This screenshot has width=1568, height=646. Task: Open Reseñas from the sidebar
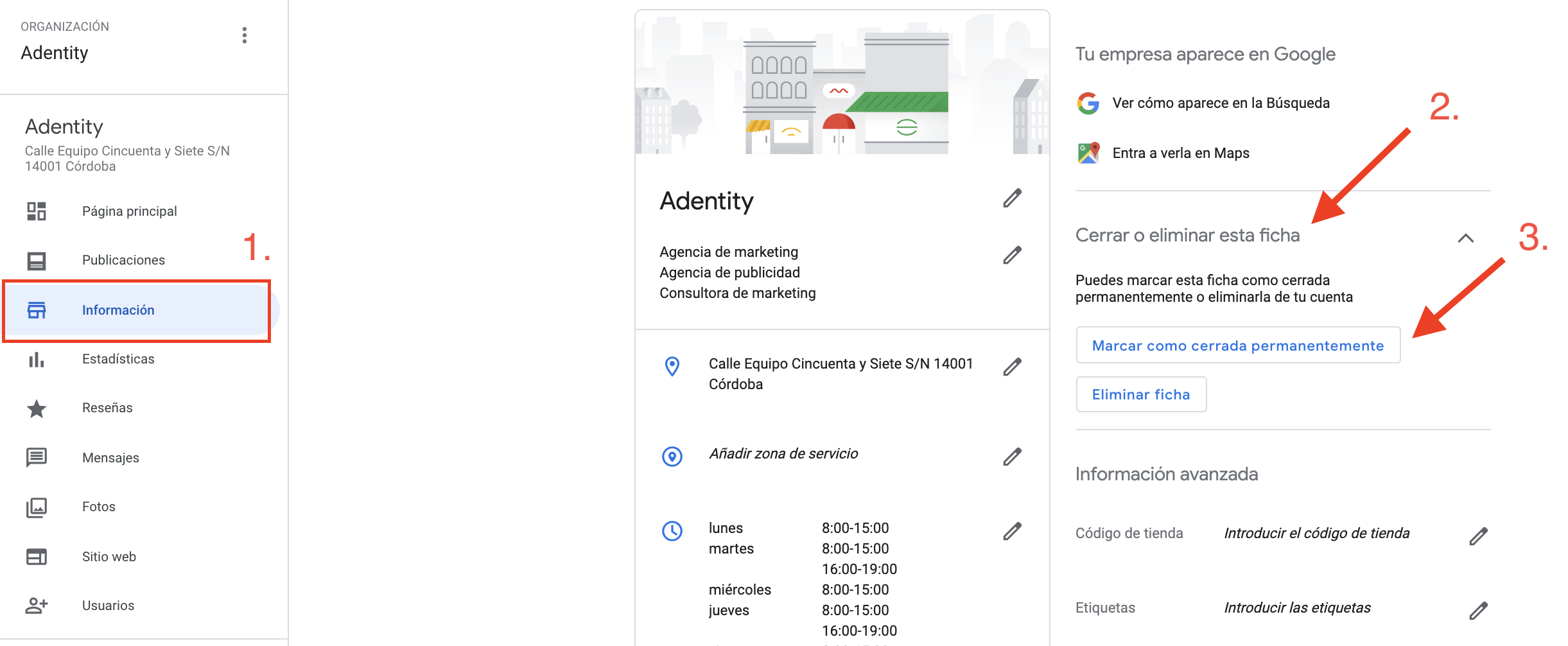[x=107, y=408]
